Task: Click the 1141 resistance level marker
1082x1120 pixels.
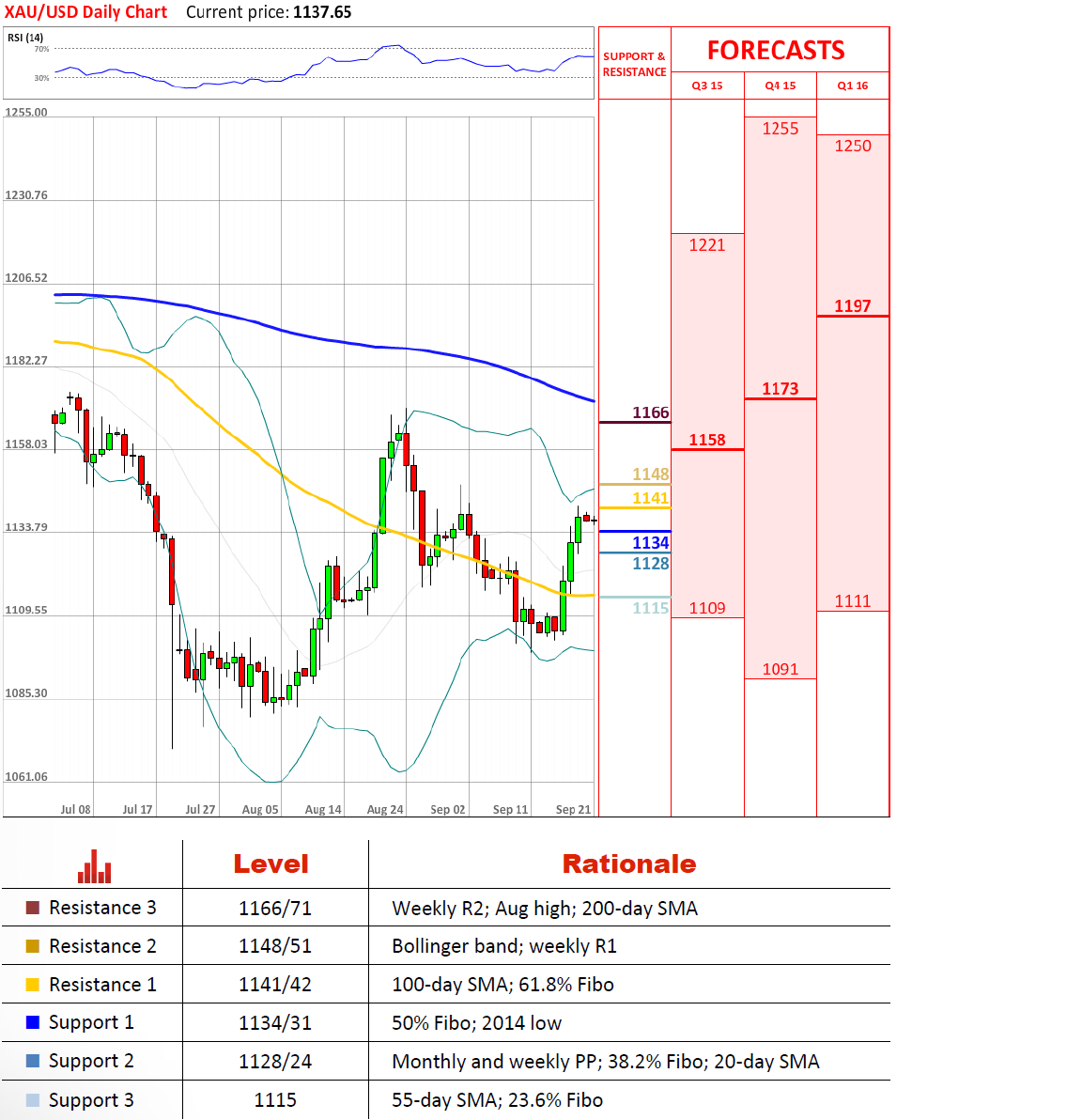Action: [651, 498]
